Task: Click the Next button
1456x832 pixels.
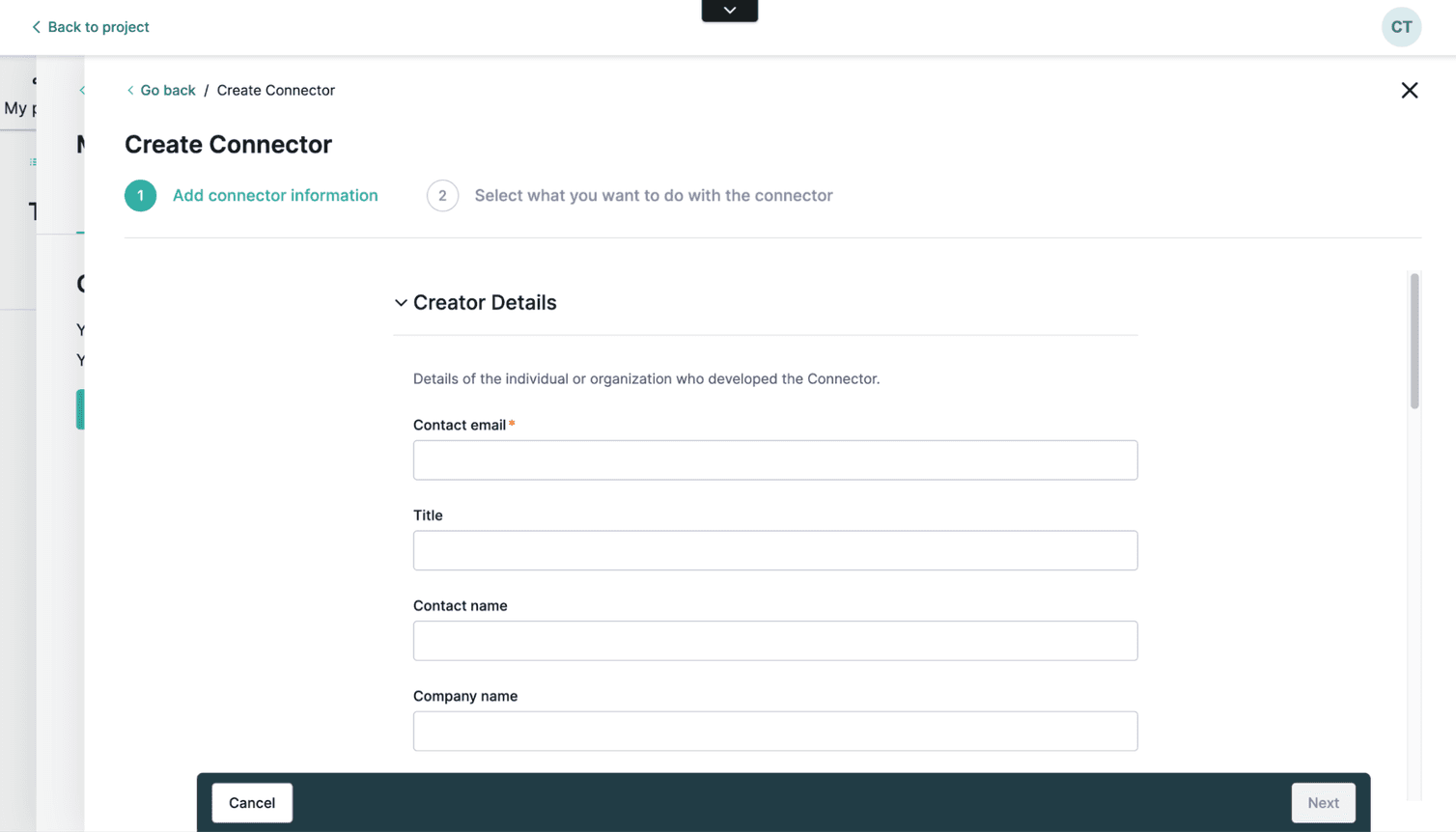Action: 1322,802
